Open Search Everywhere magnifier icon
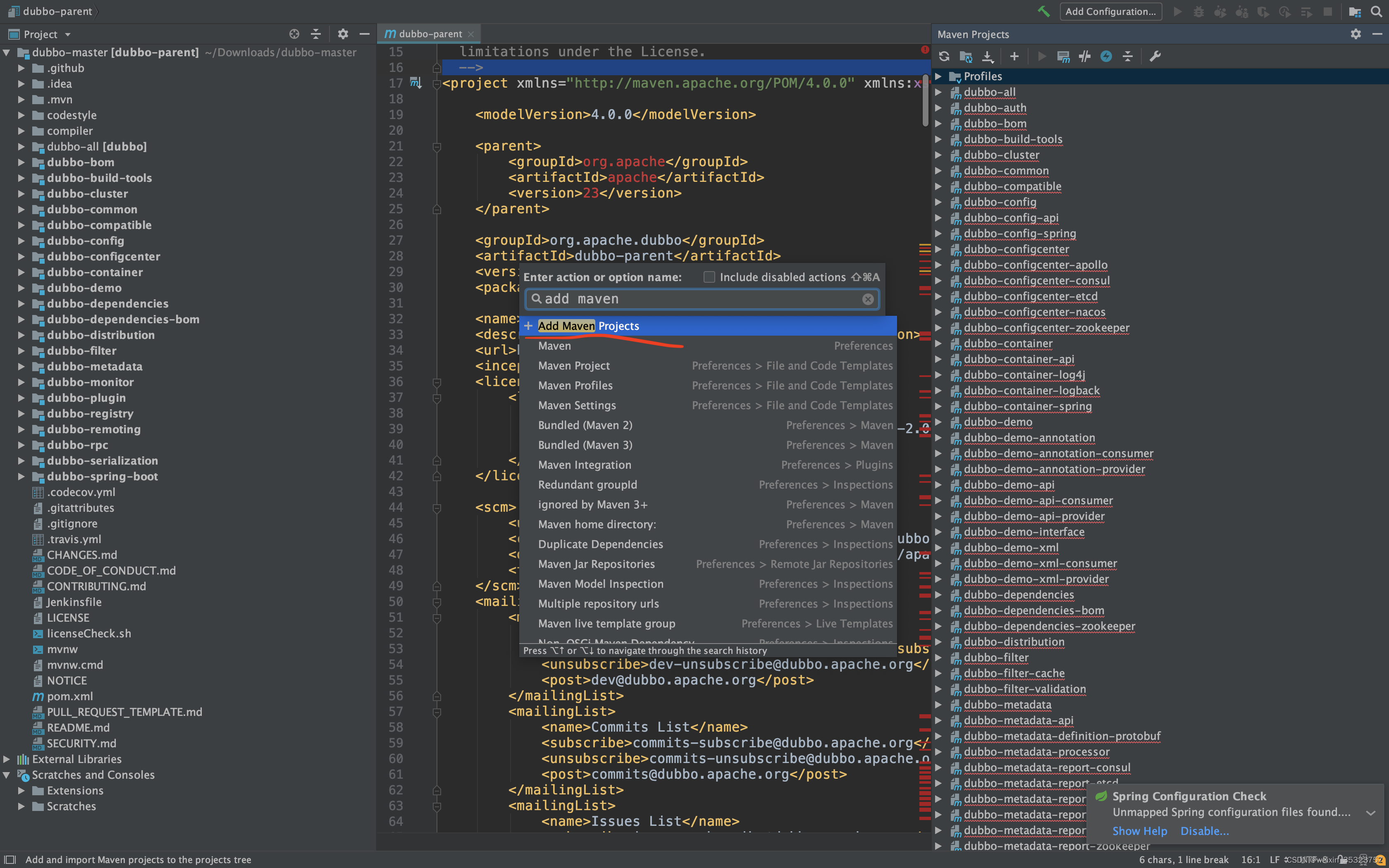 click(1376, 12)
